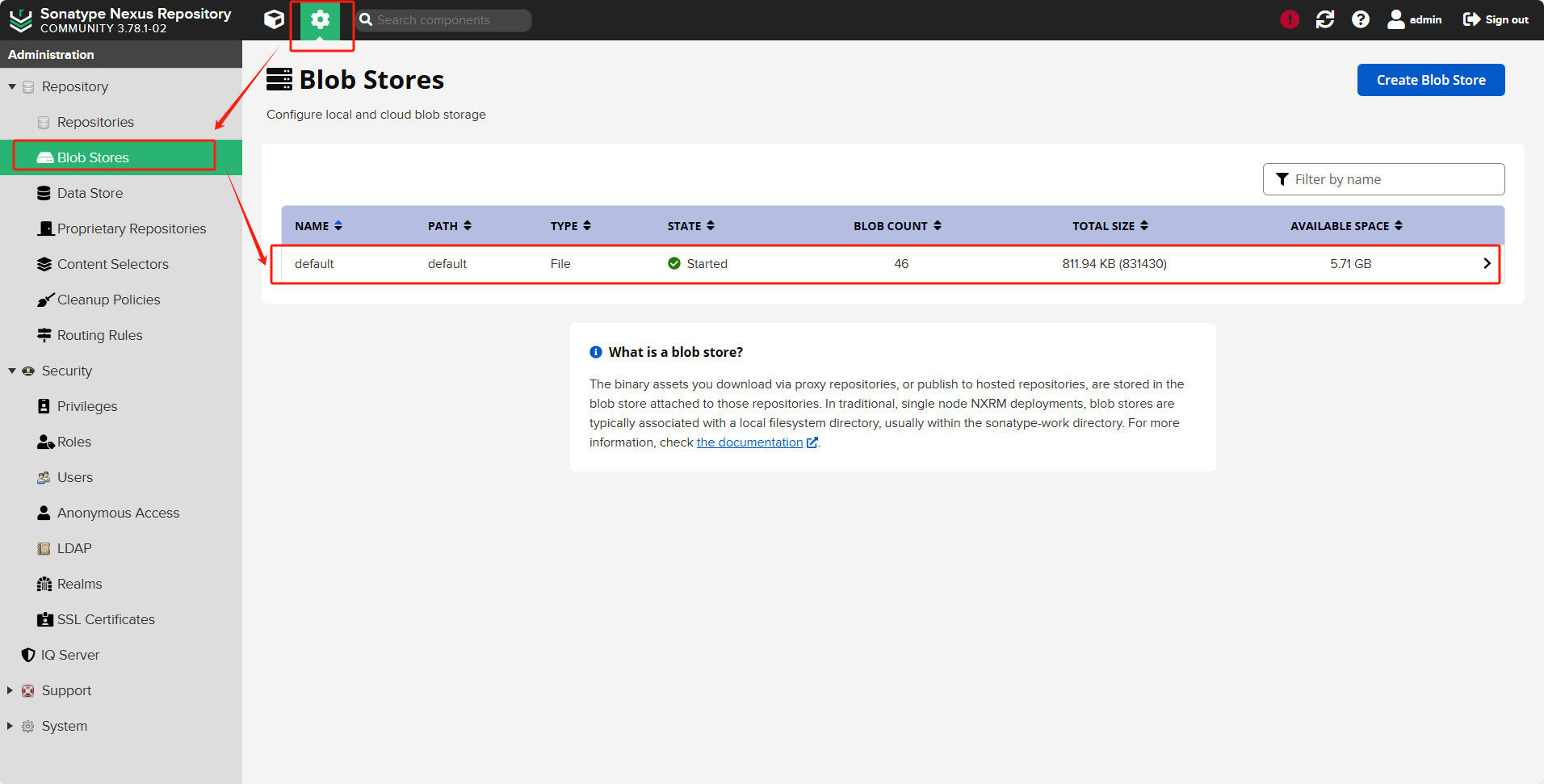This screenshot has width=1544, height=784.
Task: Sort table by TOTAL SIZE column
Action: (x=1110, y=226)
